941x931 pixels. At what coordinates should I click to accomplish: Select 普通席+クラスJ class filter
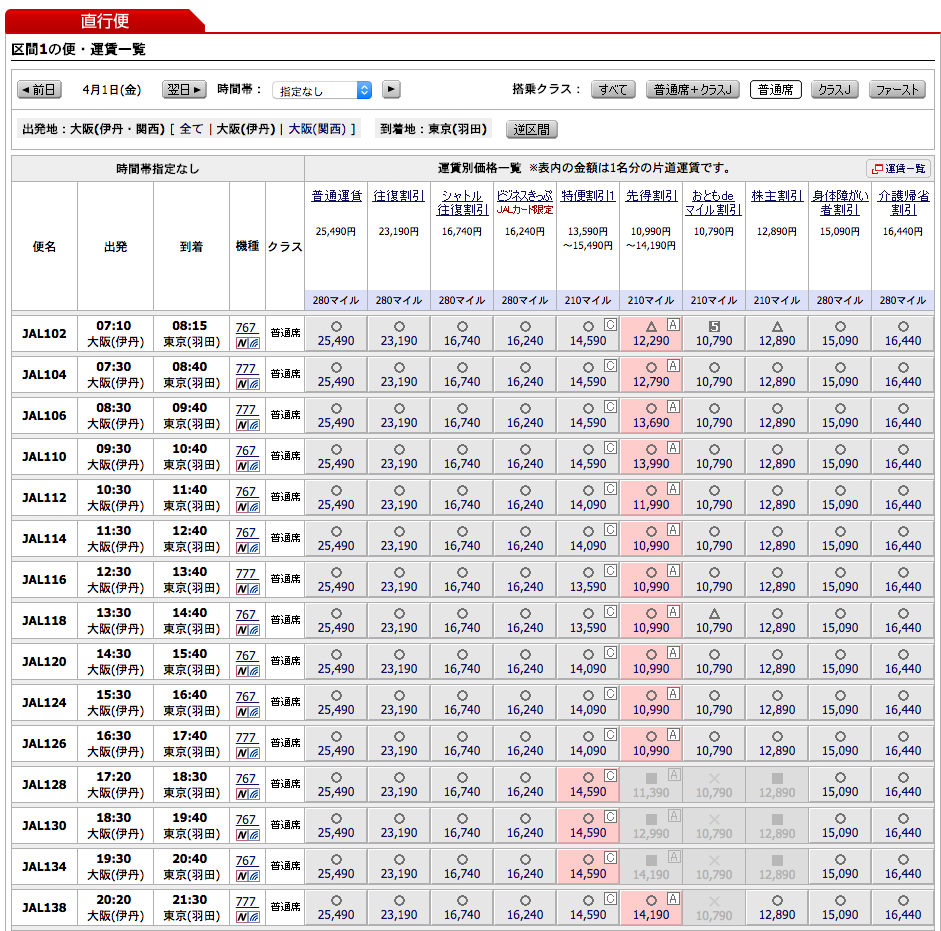[x=693, y=90]
